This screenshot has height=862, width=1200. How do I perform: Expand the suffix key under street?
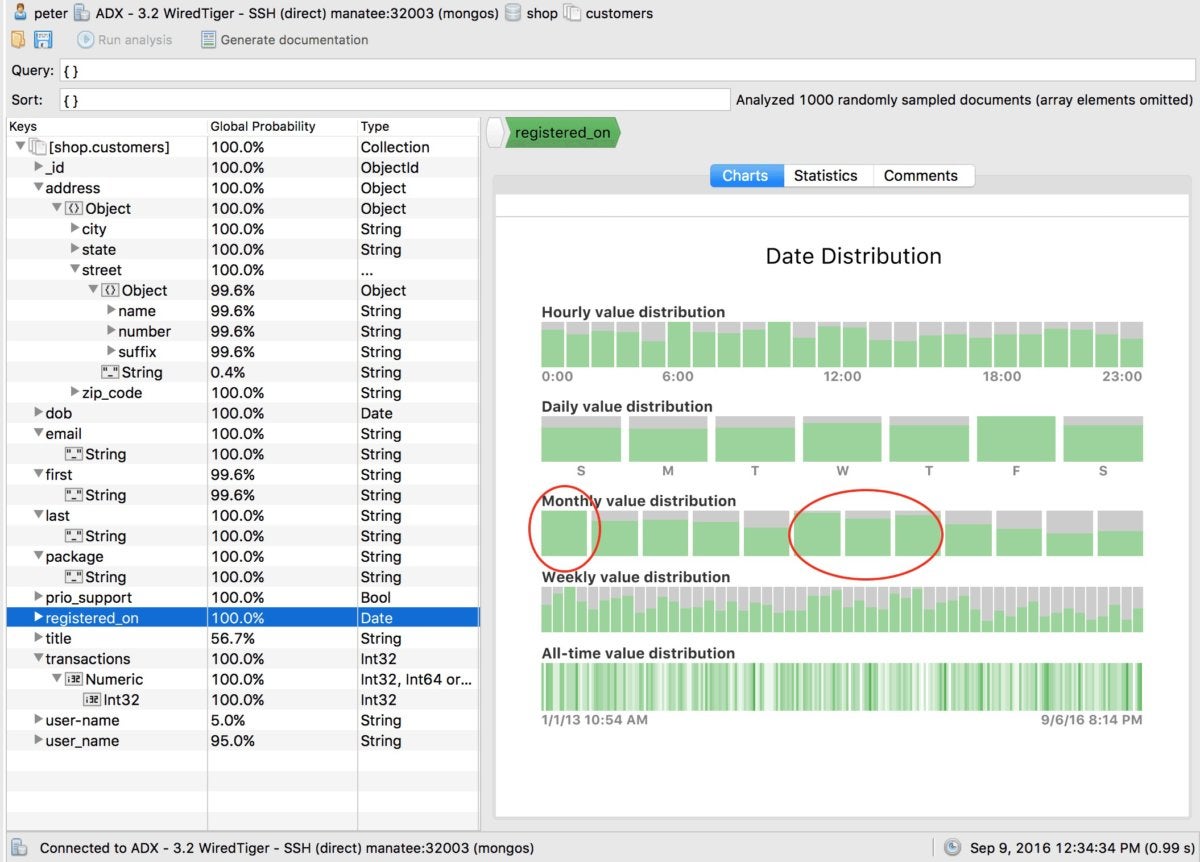tap(111, 352)
